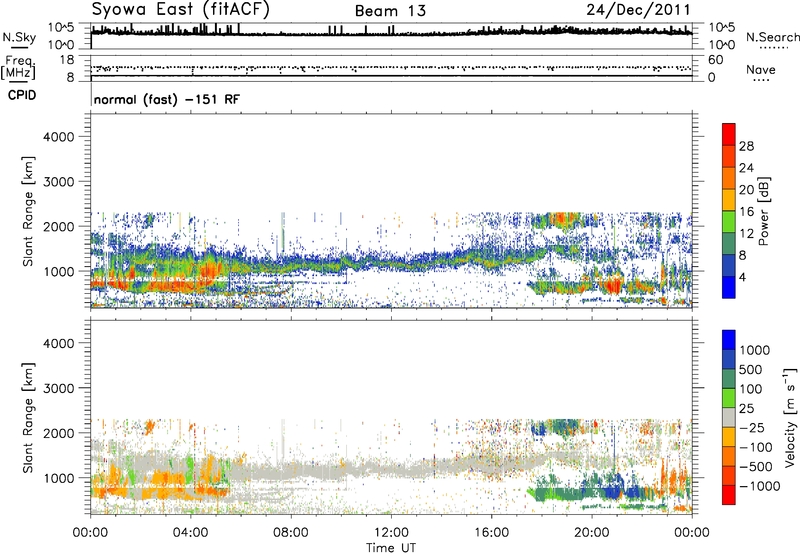Click the 'Syowa East (fitACF)' title text
The width and height of the screenshot is (800, 554).
point(181,10)
